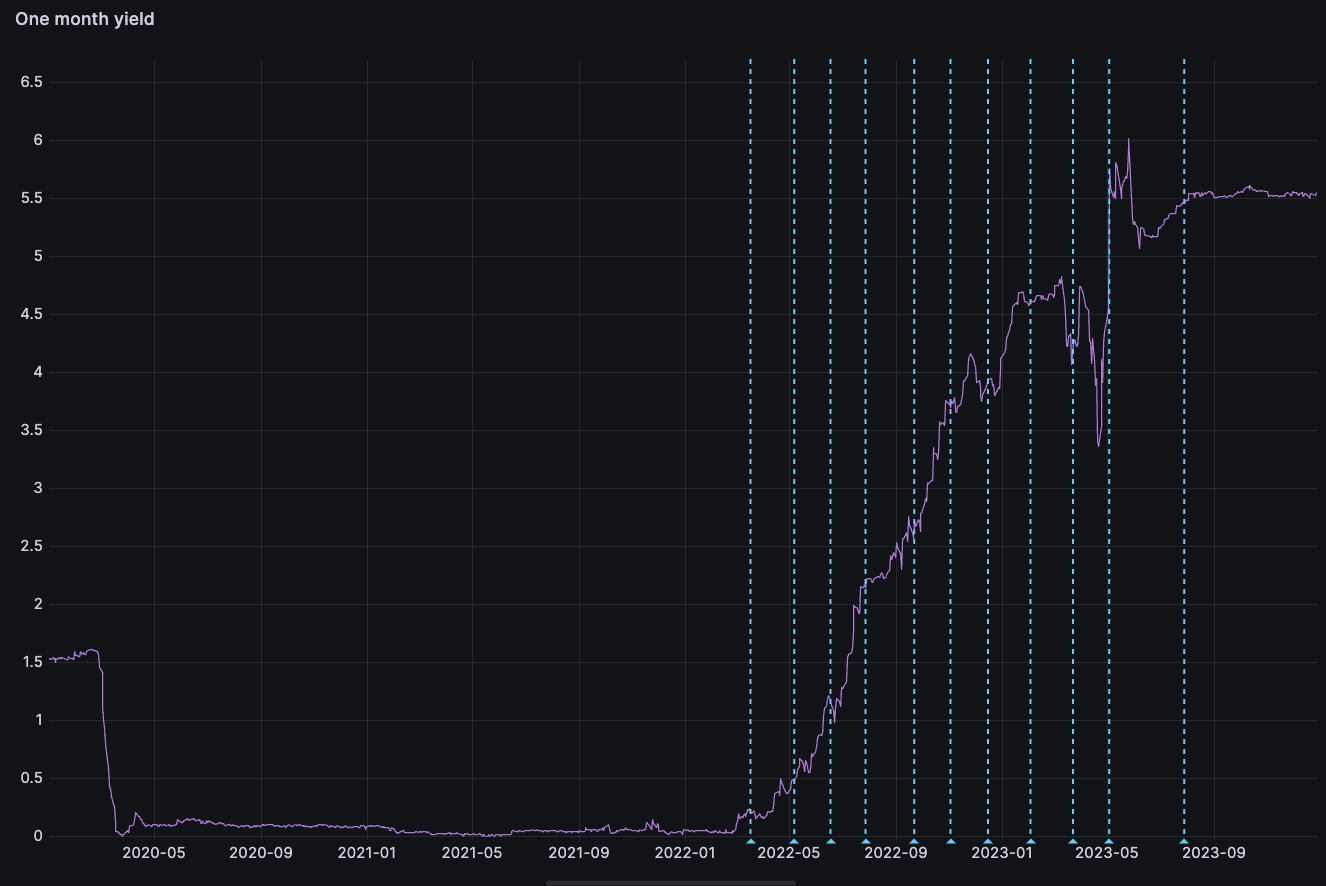
Task: Click the 2020-09 x-axis label
Action: point(260,854)
